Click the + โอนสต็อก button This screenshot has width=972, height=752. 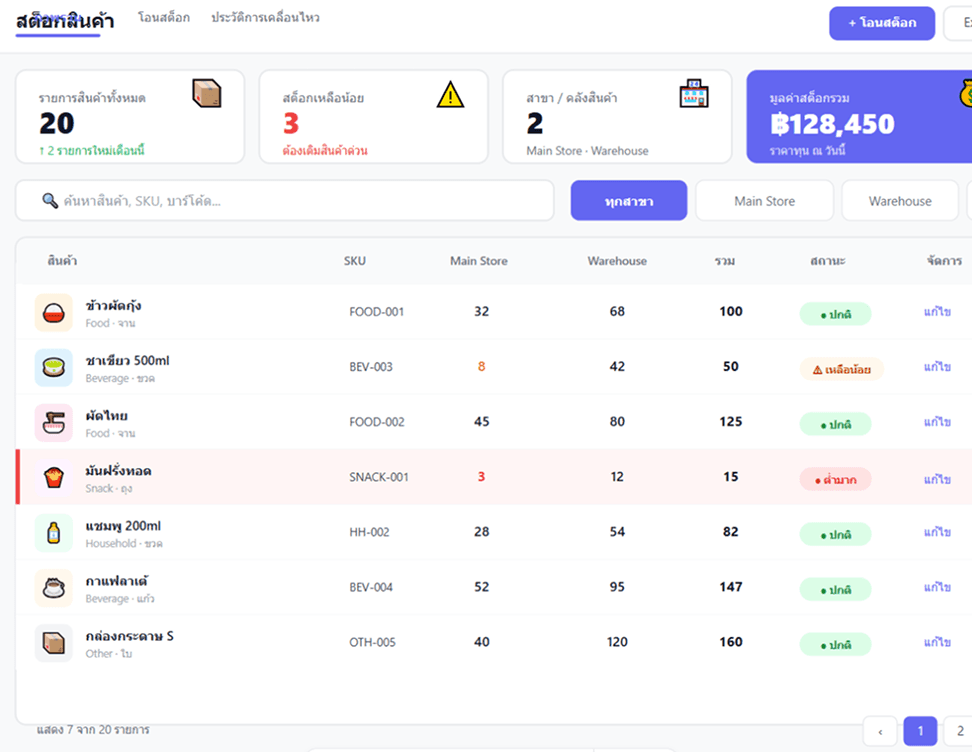[882, 24]
